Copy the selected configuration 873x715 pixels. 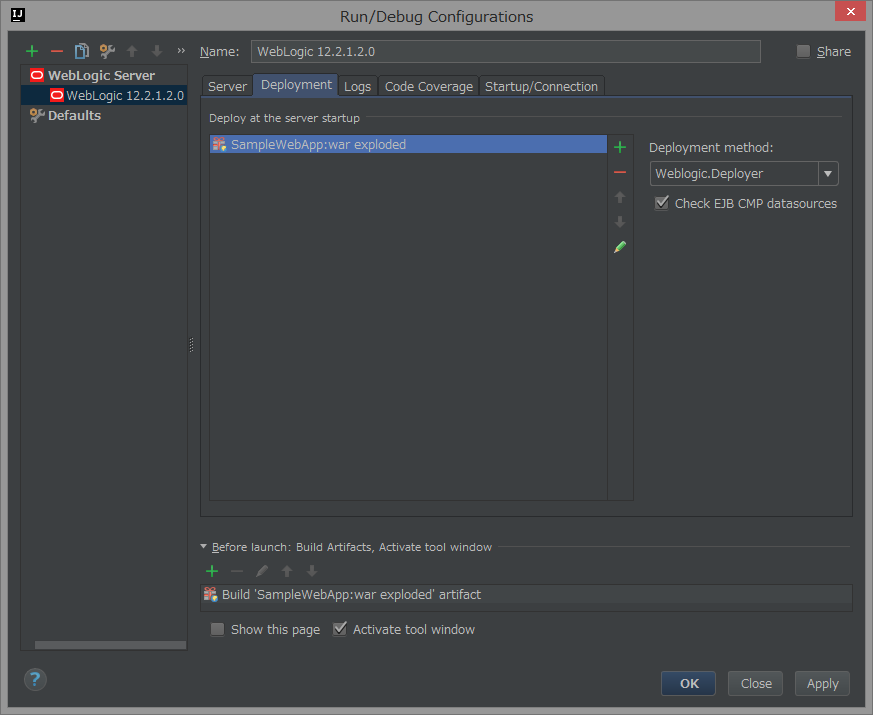[x=82, y=51]
